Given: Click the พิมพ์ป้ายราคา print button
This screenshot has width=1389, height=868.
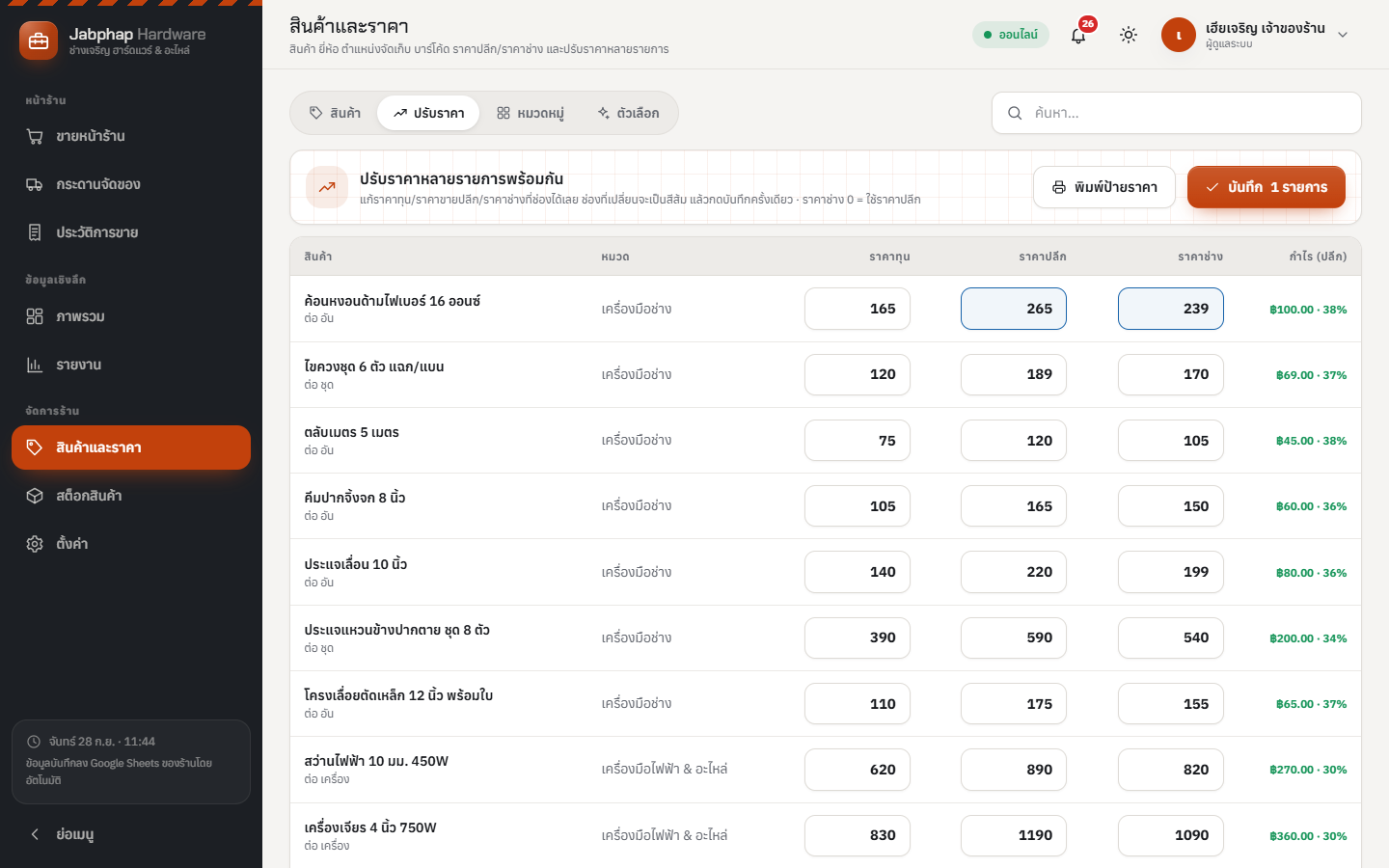Looking at the screenshot, I should pos(1104,187).
